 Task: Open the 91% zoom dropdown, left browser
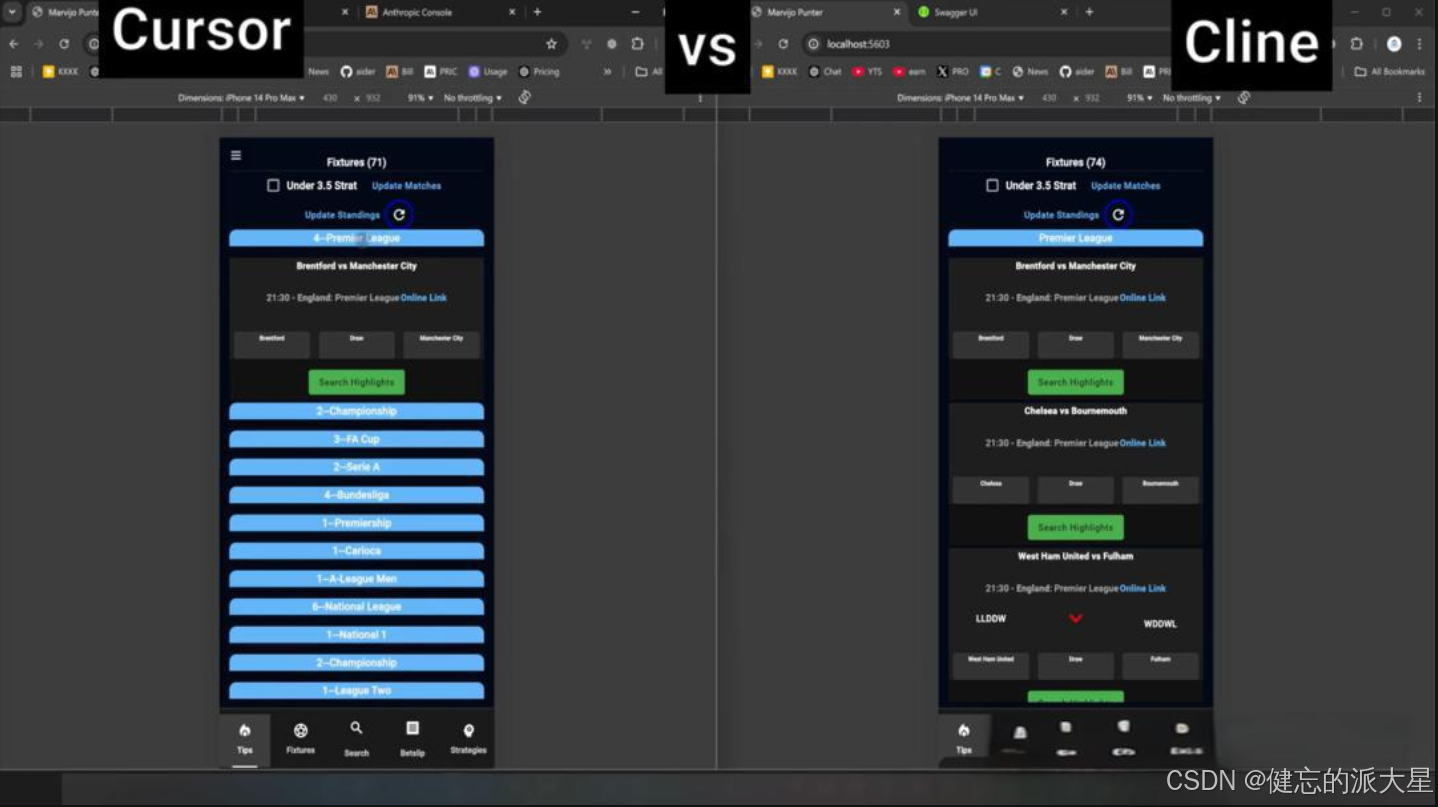(420, 98)
